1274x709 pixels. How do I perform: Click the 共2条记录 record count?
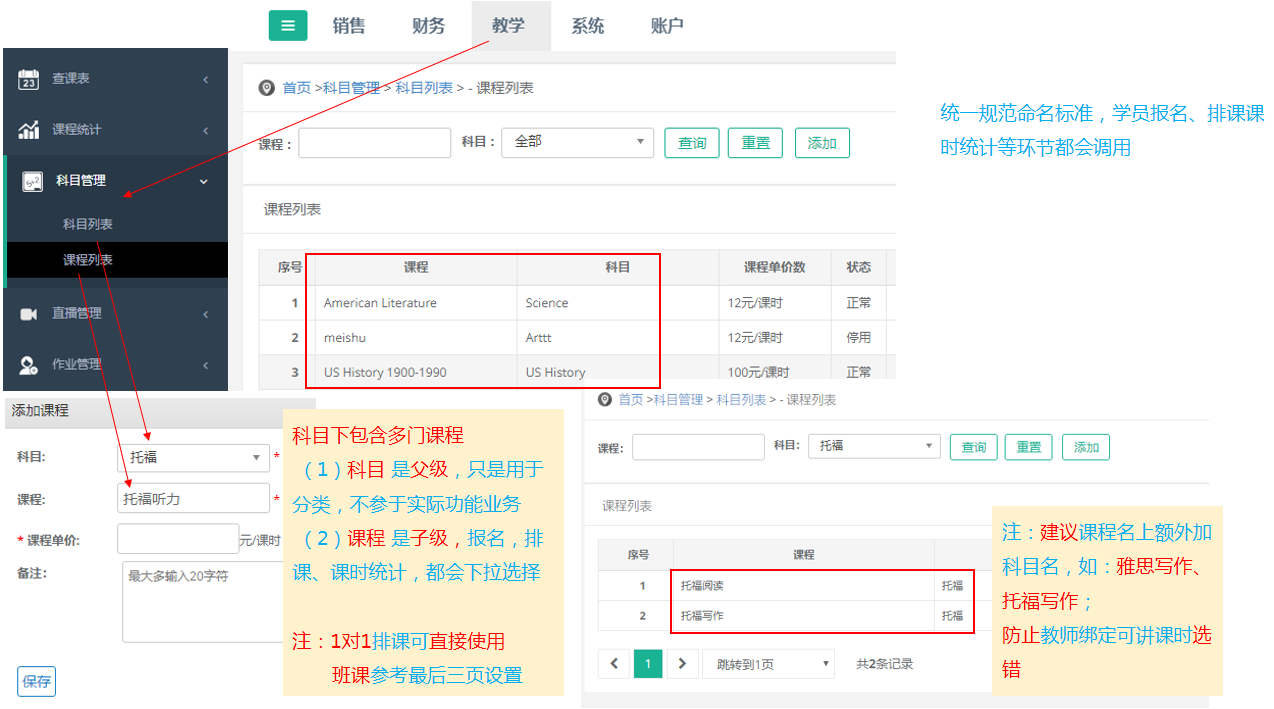(885, 664)
